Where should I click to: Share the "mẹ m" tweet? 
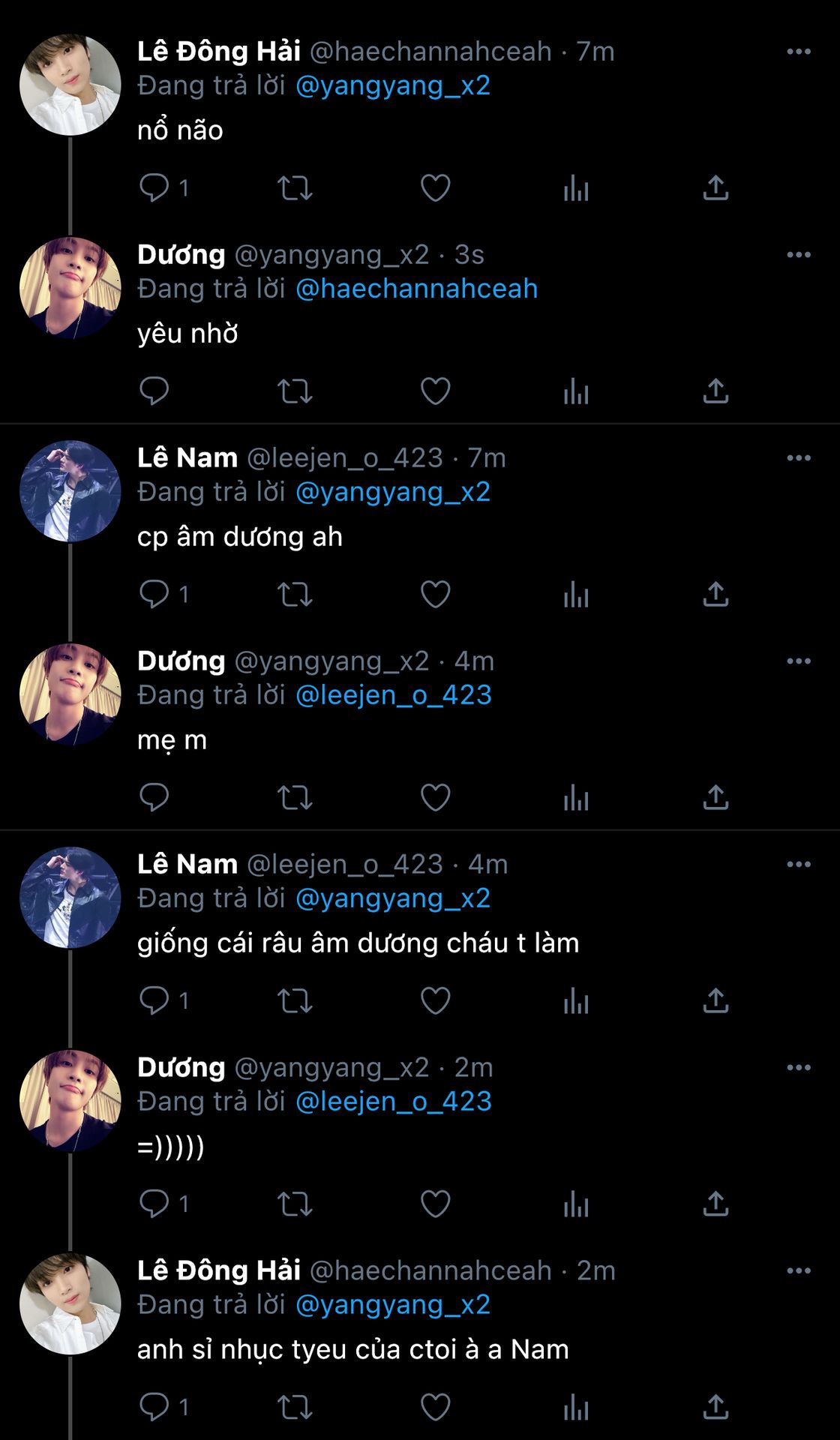pos(715,797)
